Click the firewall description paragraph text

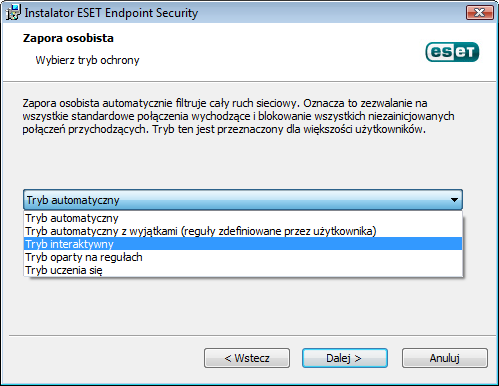pyautogui.click(x=238, y=116)
